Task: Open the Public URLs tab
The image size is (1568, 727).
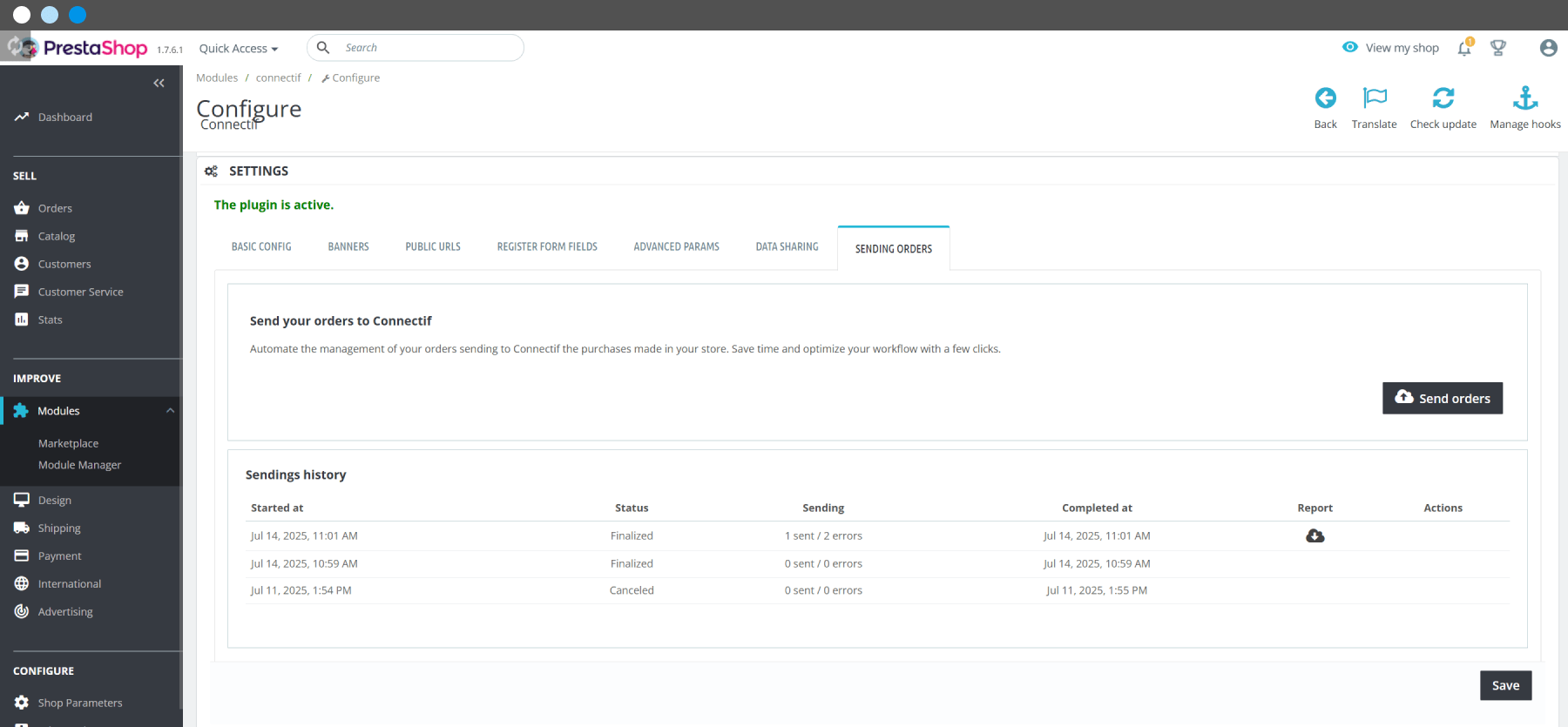Action: pyautogui.click(x=433, y=247)
